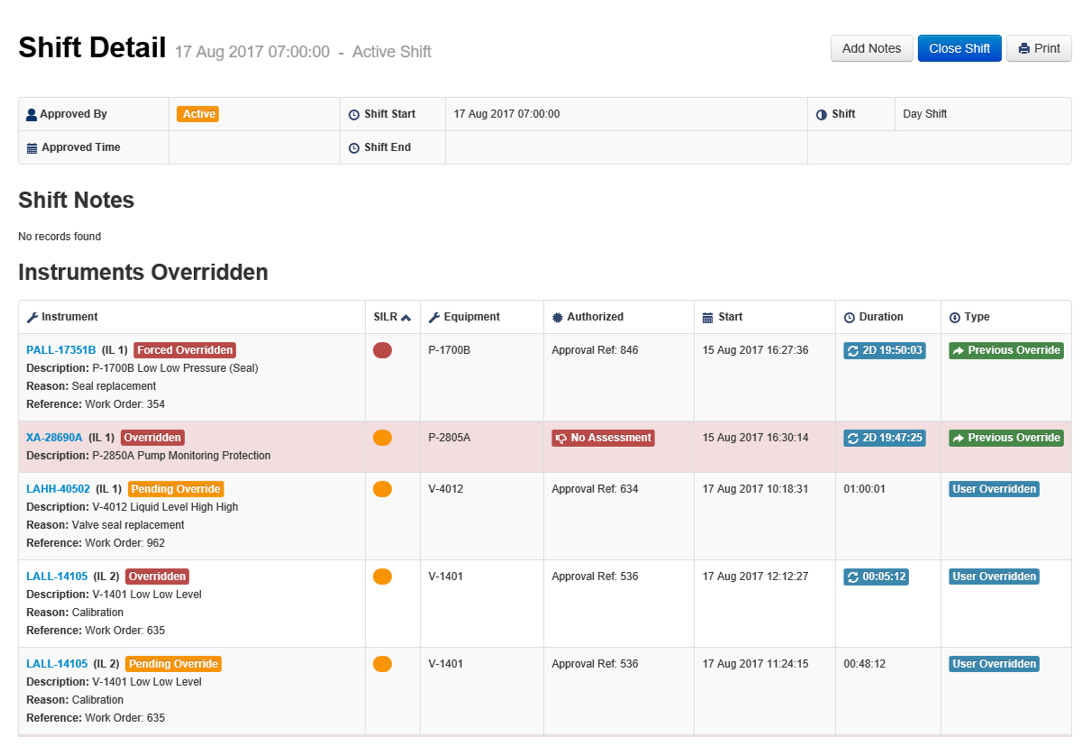Open the LAHH-40502 instrument link
Viewport: 1090px width, 752px height.
(x=58, y=489)
